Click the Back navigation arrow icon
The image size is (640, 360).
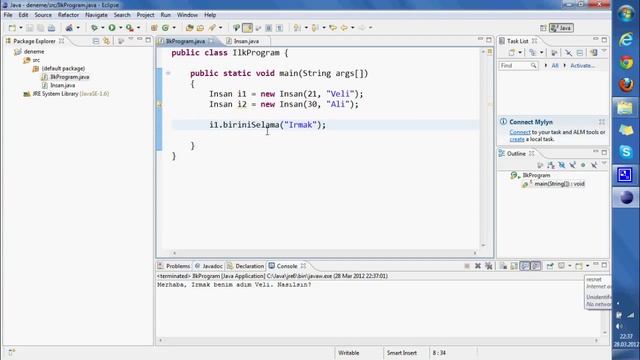[344, 28]
